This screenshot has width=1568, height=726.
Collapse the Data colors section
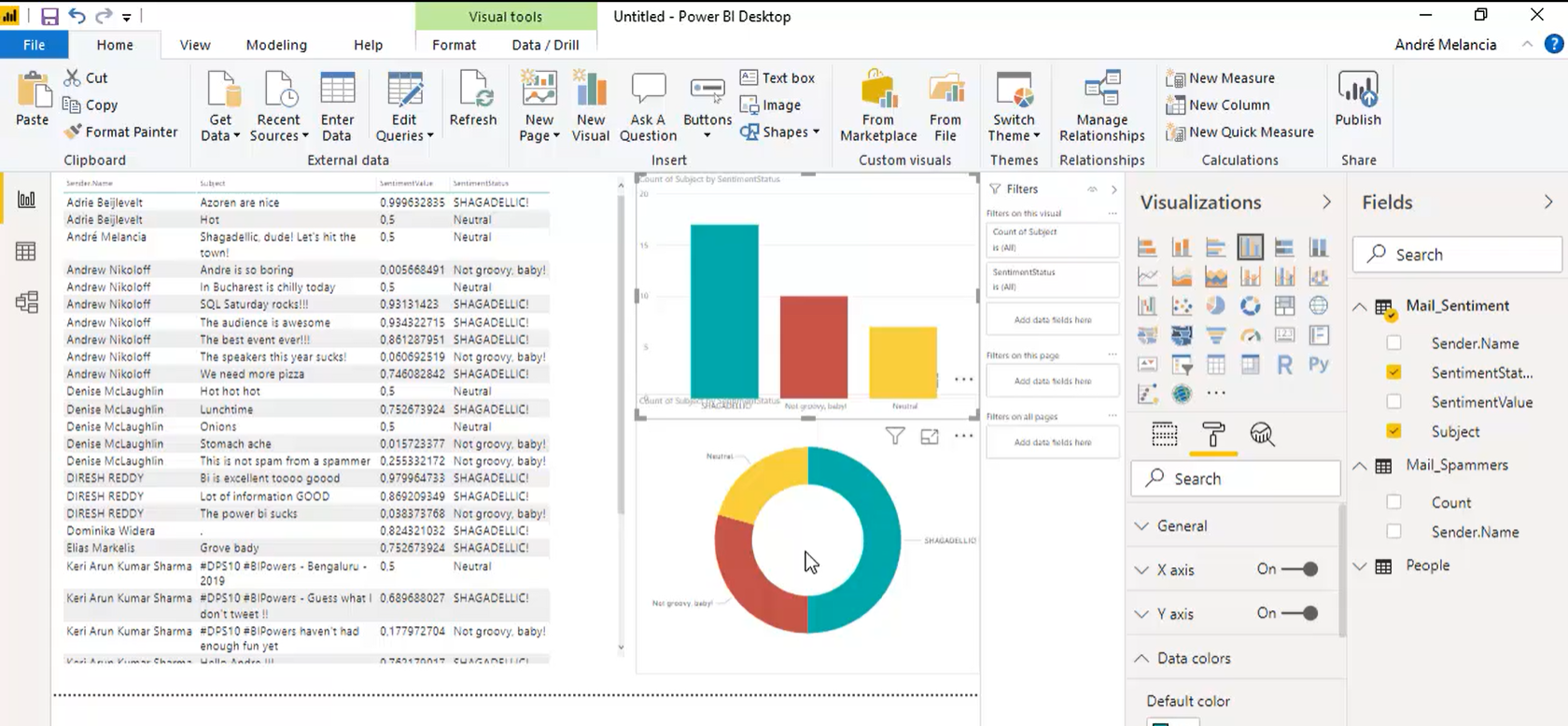pyautogui.click(x=1141, y=658)
